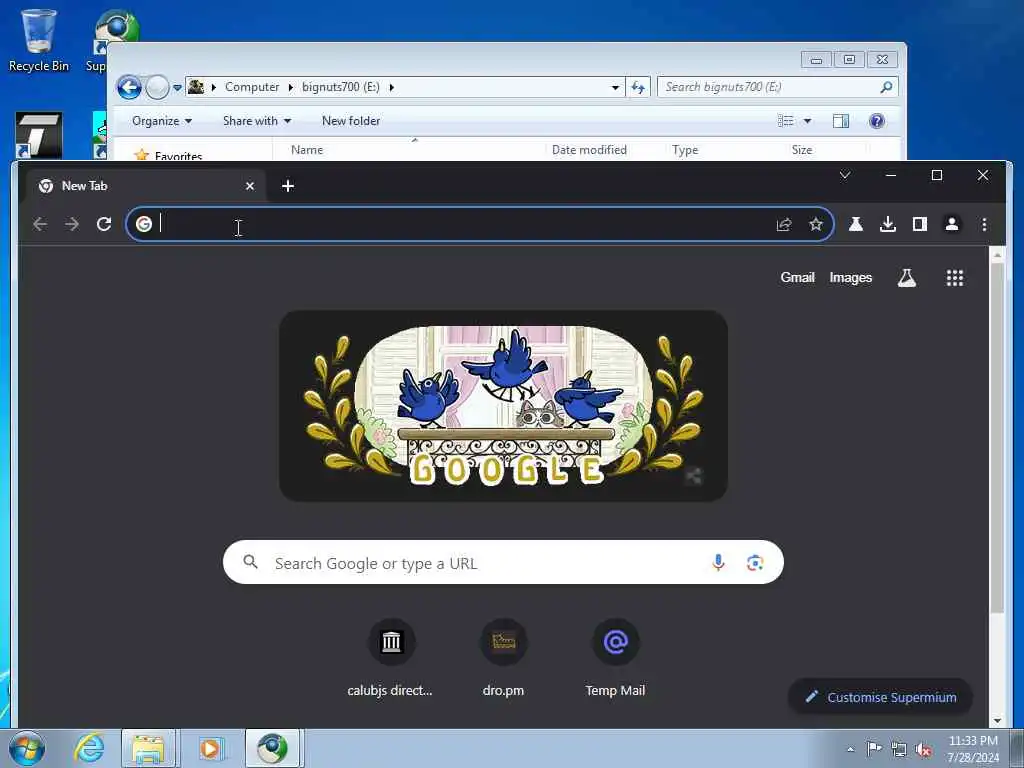Focus the Search Google or type a URL box
The width and height of the screenshot is (1024, 768).
click(503, 562)
